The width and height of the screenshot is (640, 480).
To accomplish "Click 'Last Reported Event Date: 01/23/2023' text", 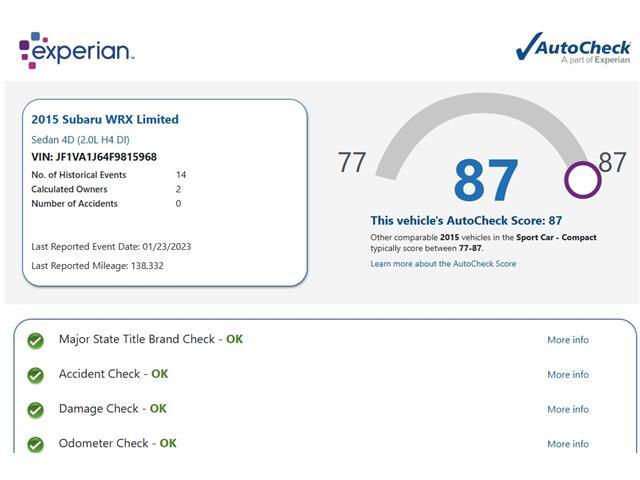I will (x=111, y=247).
